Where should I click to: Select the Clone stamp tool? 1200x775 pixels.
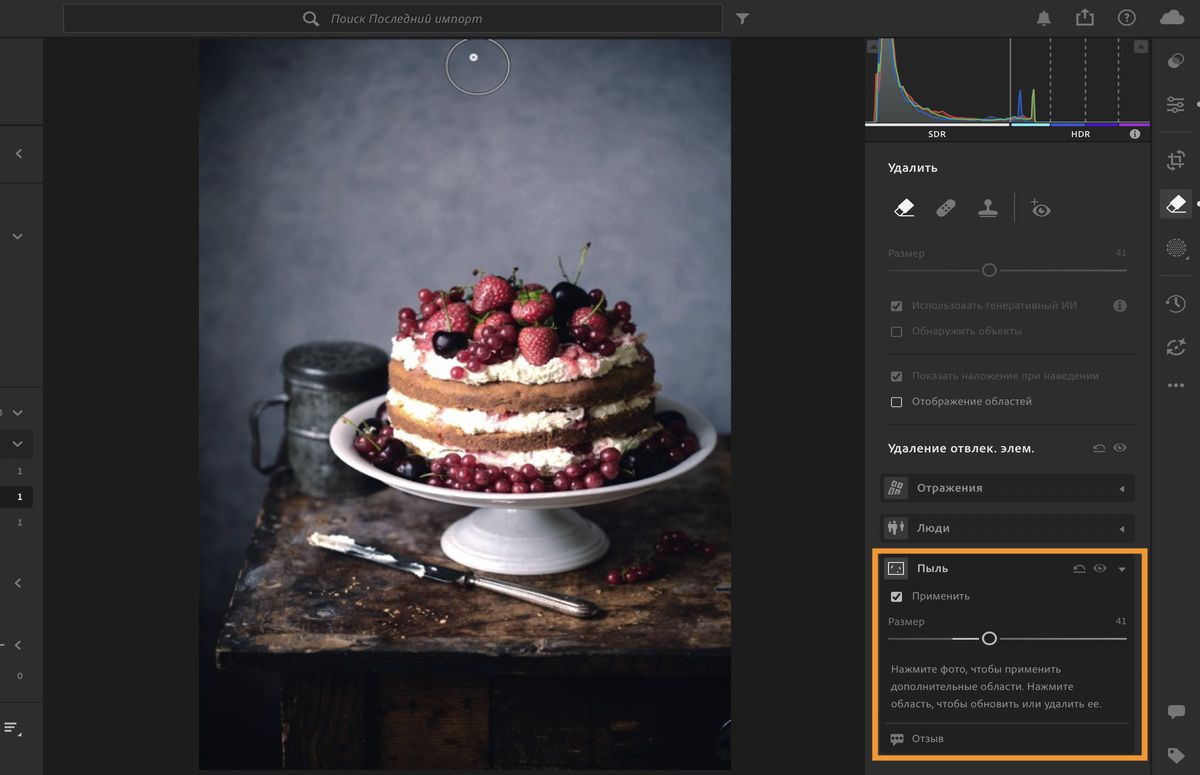pos(985,207)
